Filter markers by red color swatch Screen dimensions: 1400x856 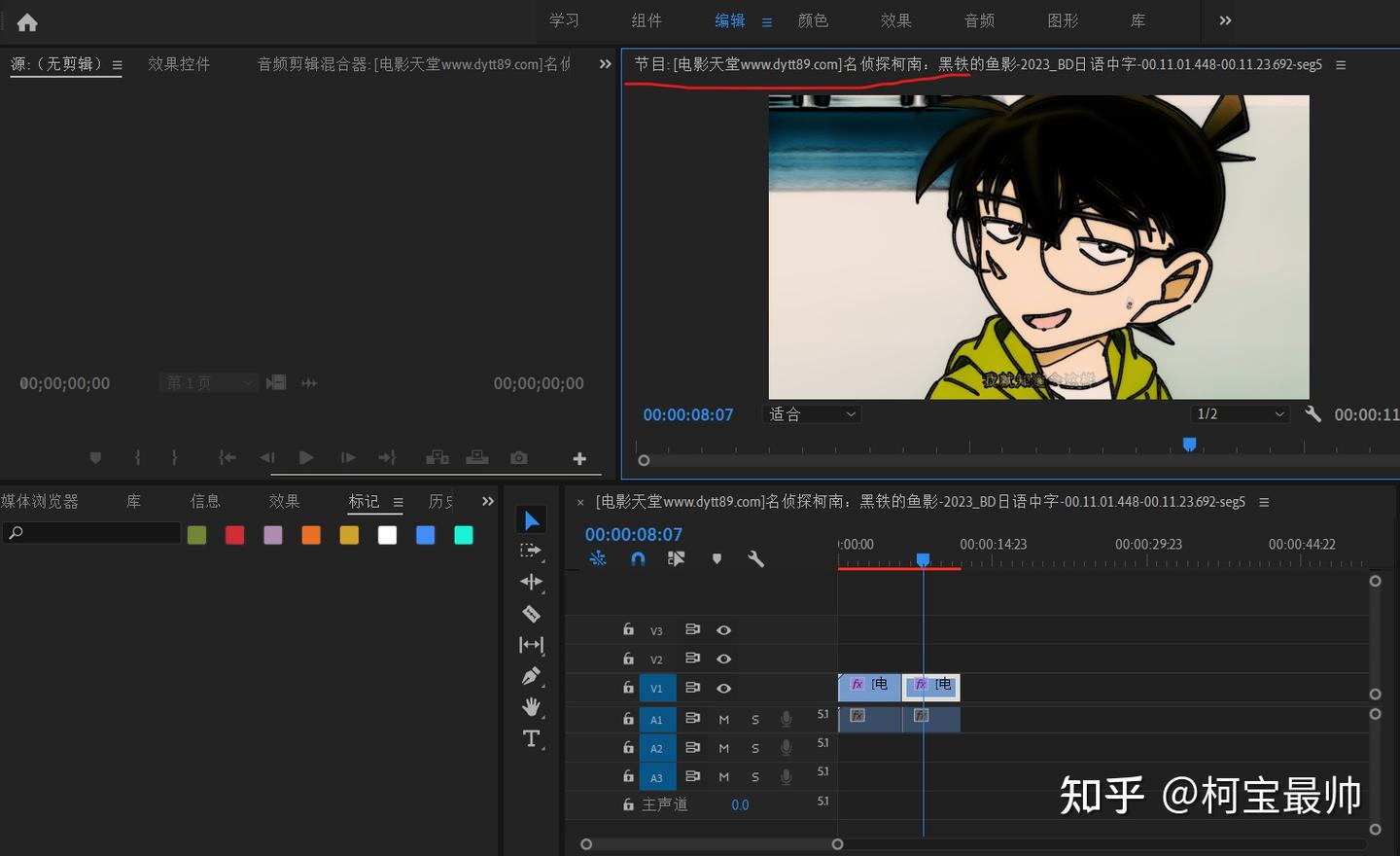coord(235,535)
